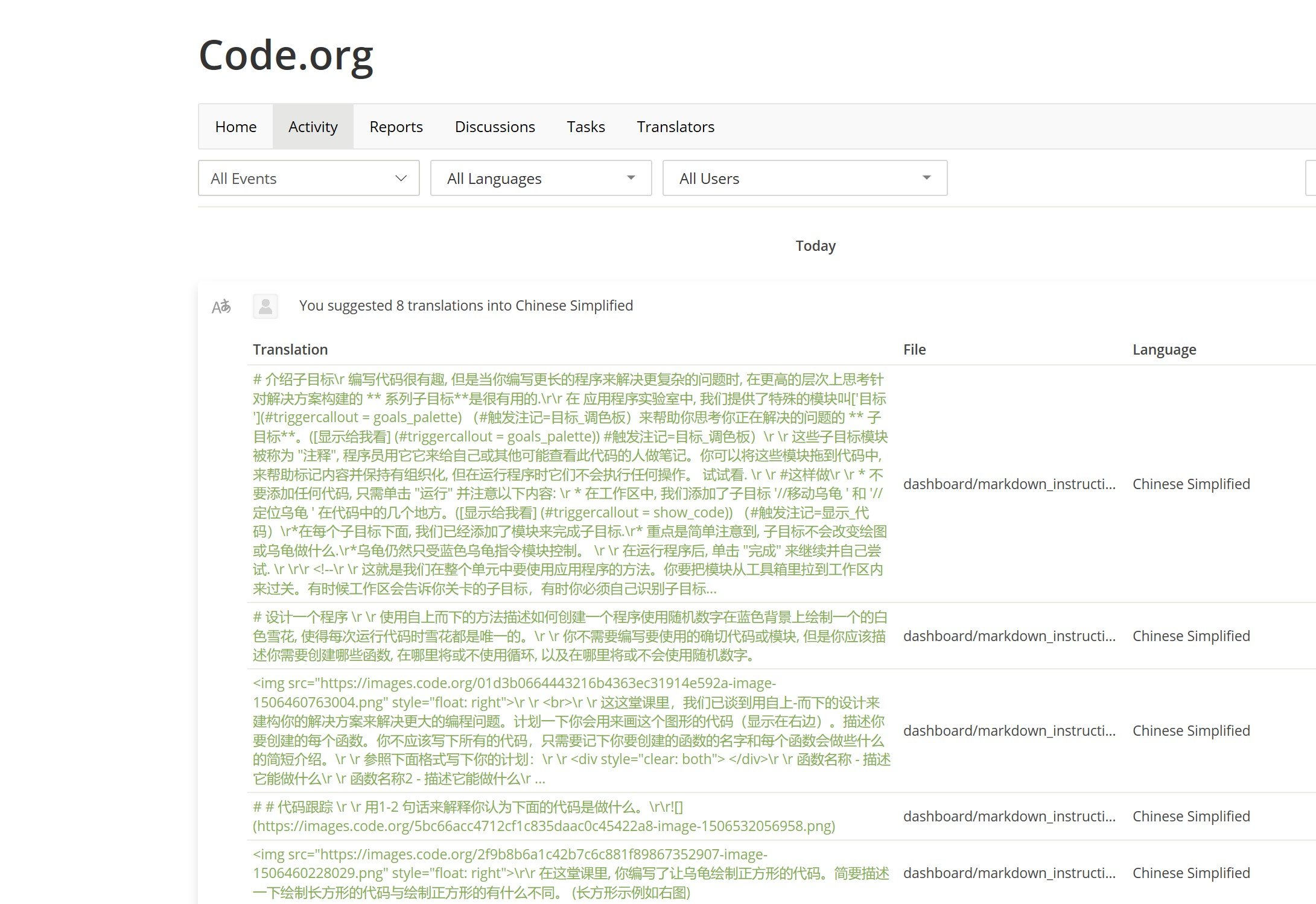Image resolution: width=1316 pixels, height=904 pixels.
Task: Open the Reports tab
Action: click(396, 127)
